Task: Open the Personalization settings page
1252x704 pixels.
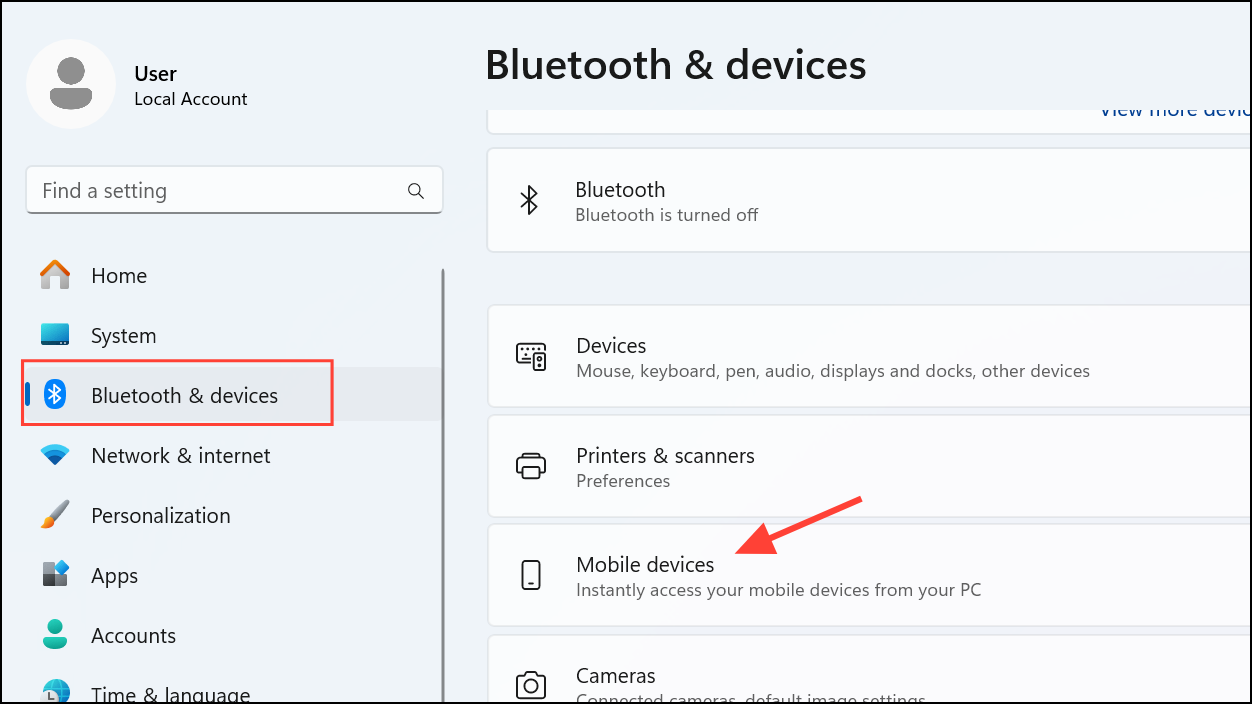Action: [160, 515]
